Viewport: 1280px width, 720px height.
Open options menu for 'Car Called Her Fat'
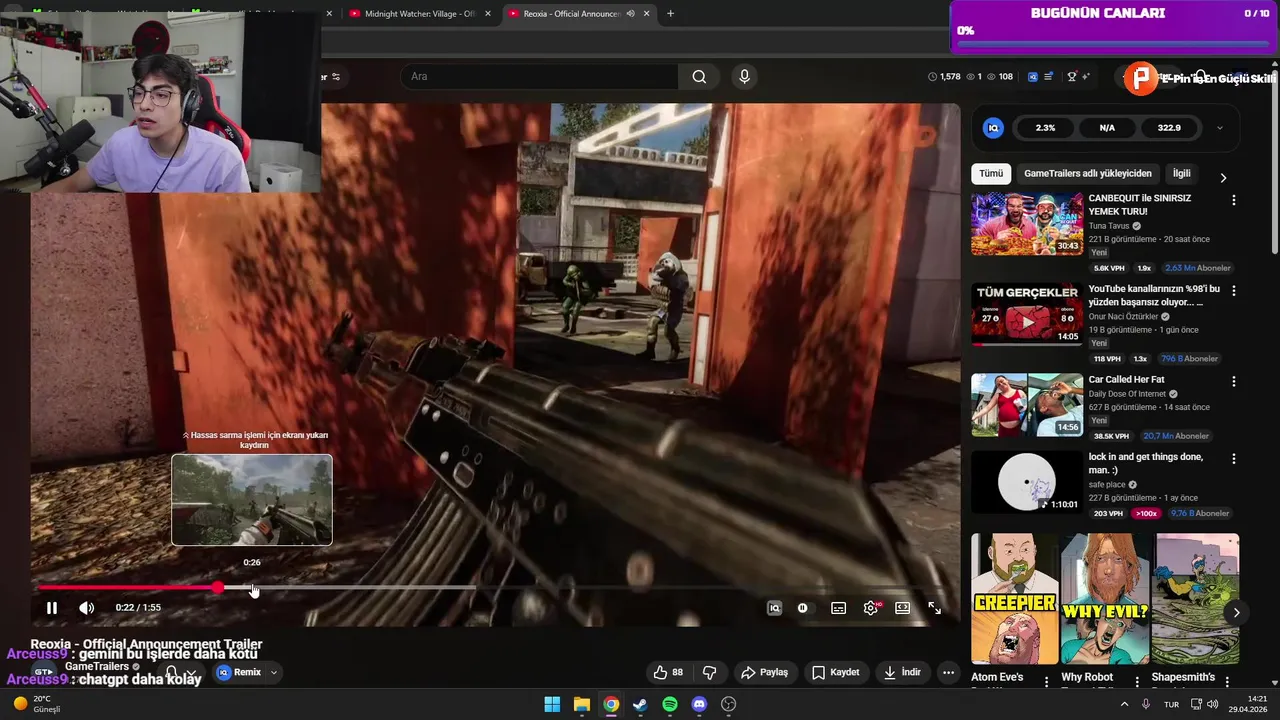(x=1233, y=382)
